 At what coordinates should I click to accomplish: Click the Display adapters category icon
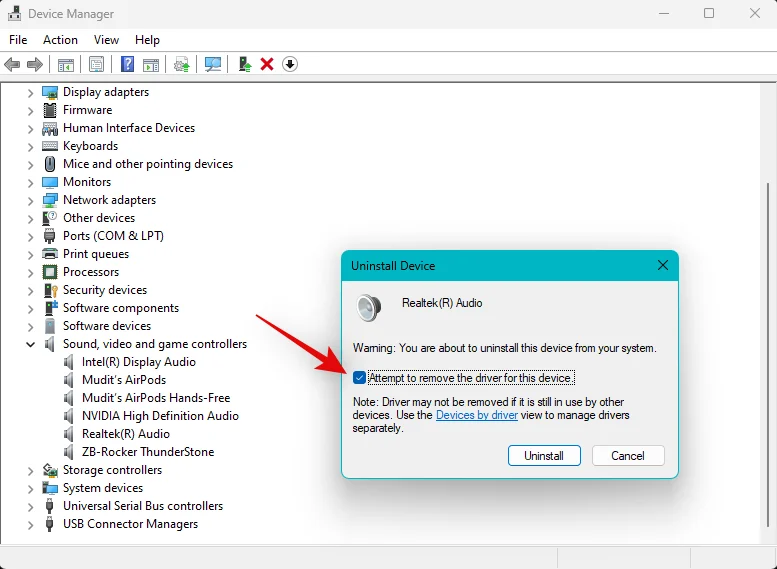[50, 92]
